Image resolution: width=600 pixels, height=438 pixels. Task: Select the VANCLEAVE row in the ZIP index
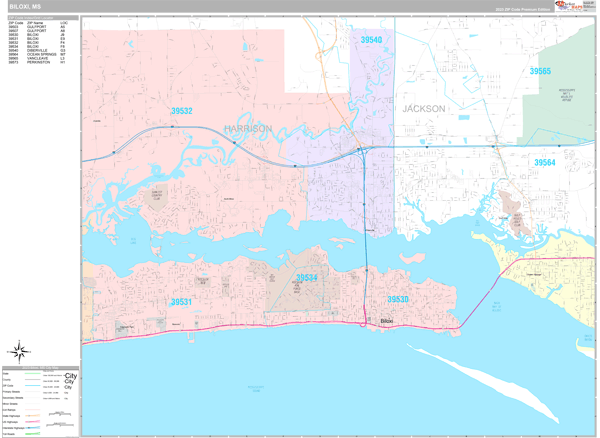click(x=37, y=59)
